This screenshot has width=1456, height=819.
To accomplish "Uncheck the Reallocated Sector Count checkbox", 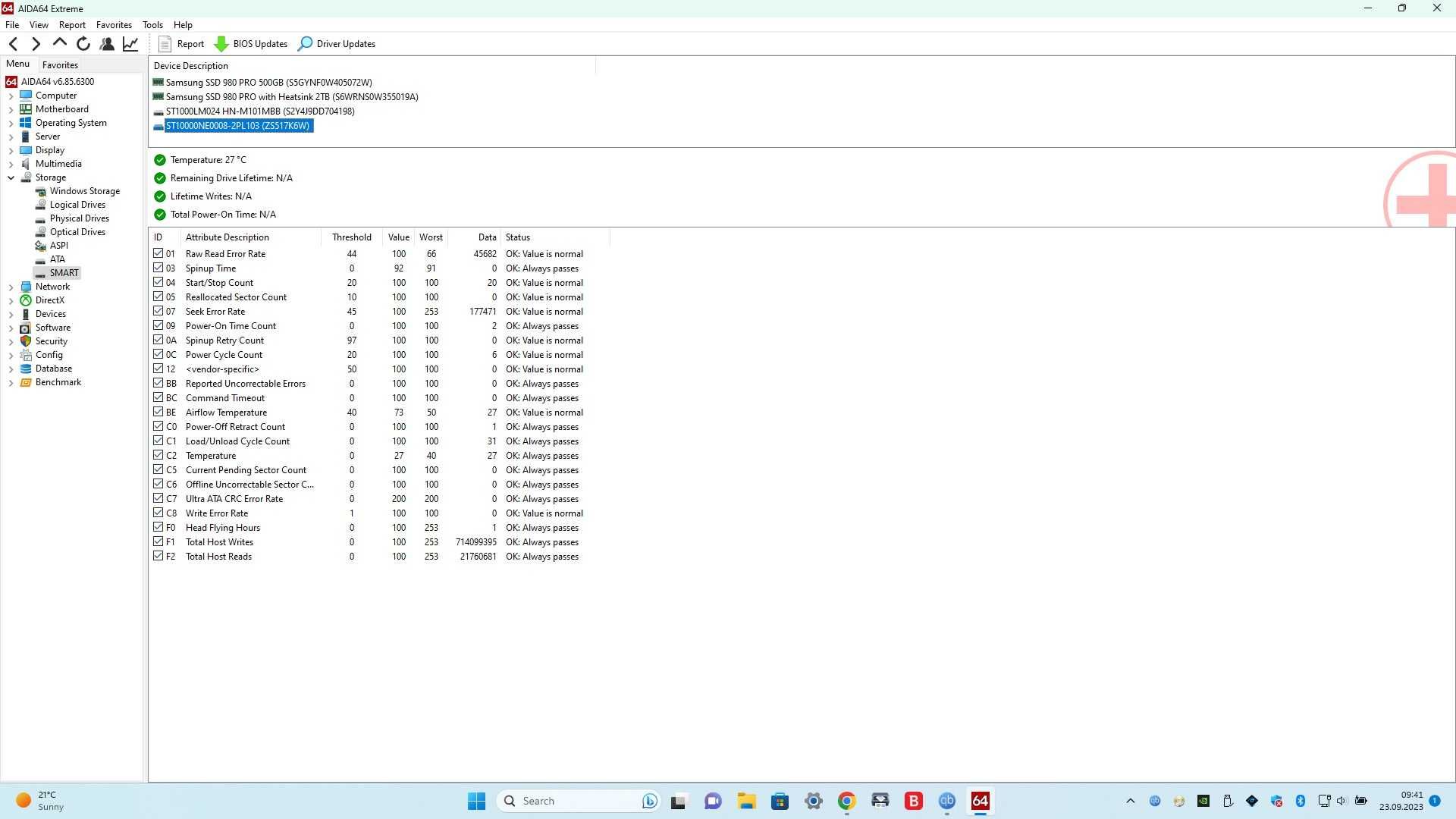I will tap(158, 297).
